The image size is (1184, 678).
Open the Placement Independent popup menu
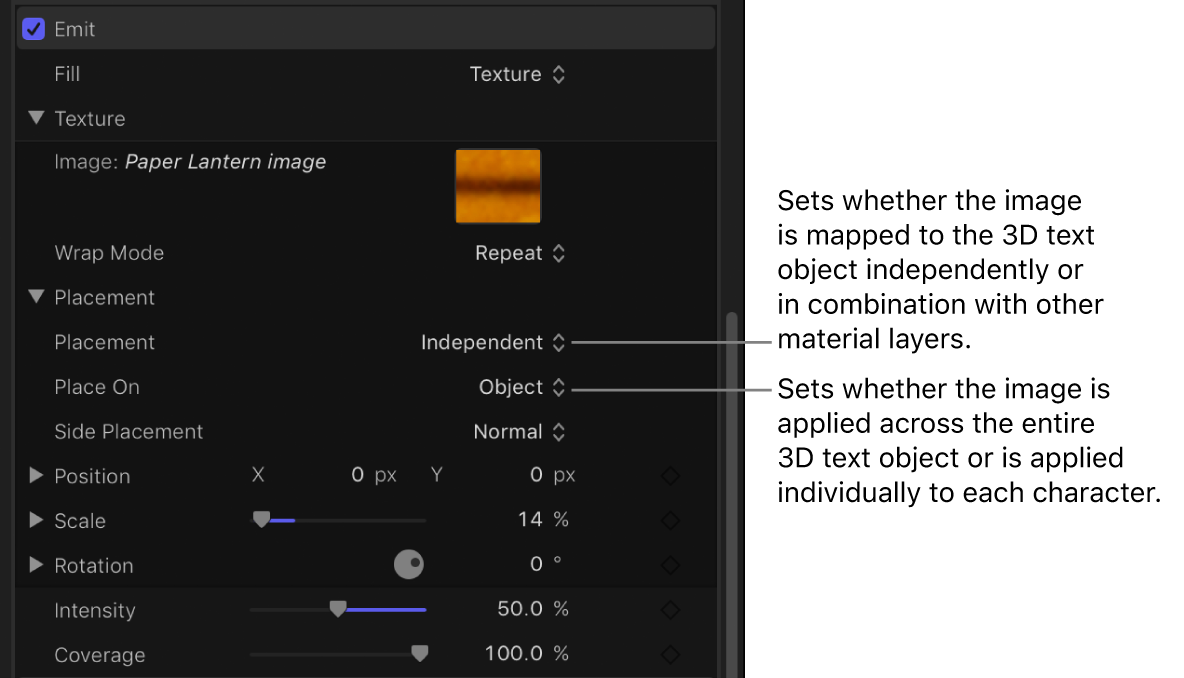click(x=493, y=342)
